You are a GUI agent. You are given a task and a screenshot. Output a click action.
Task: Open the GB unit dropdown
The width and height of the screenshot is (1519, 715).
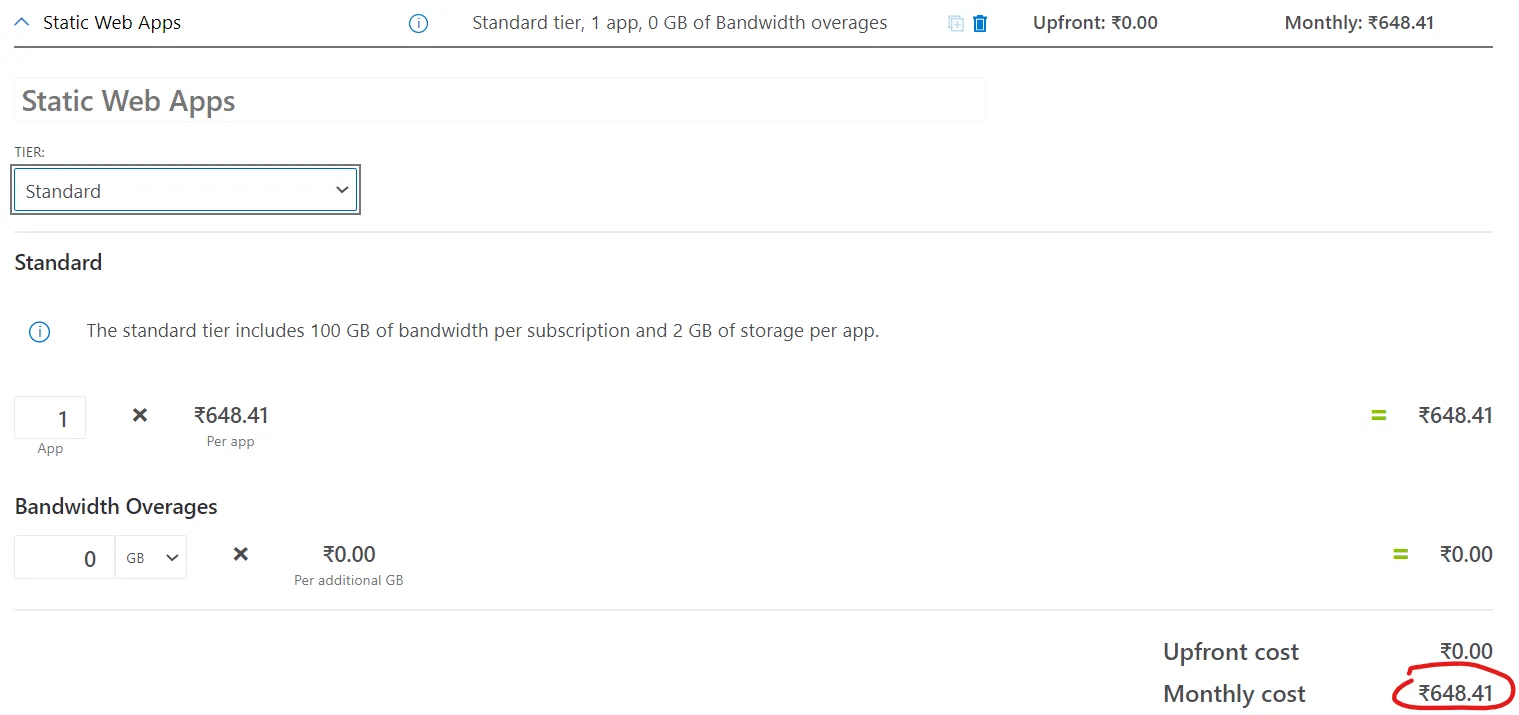coord(151,557)
